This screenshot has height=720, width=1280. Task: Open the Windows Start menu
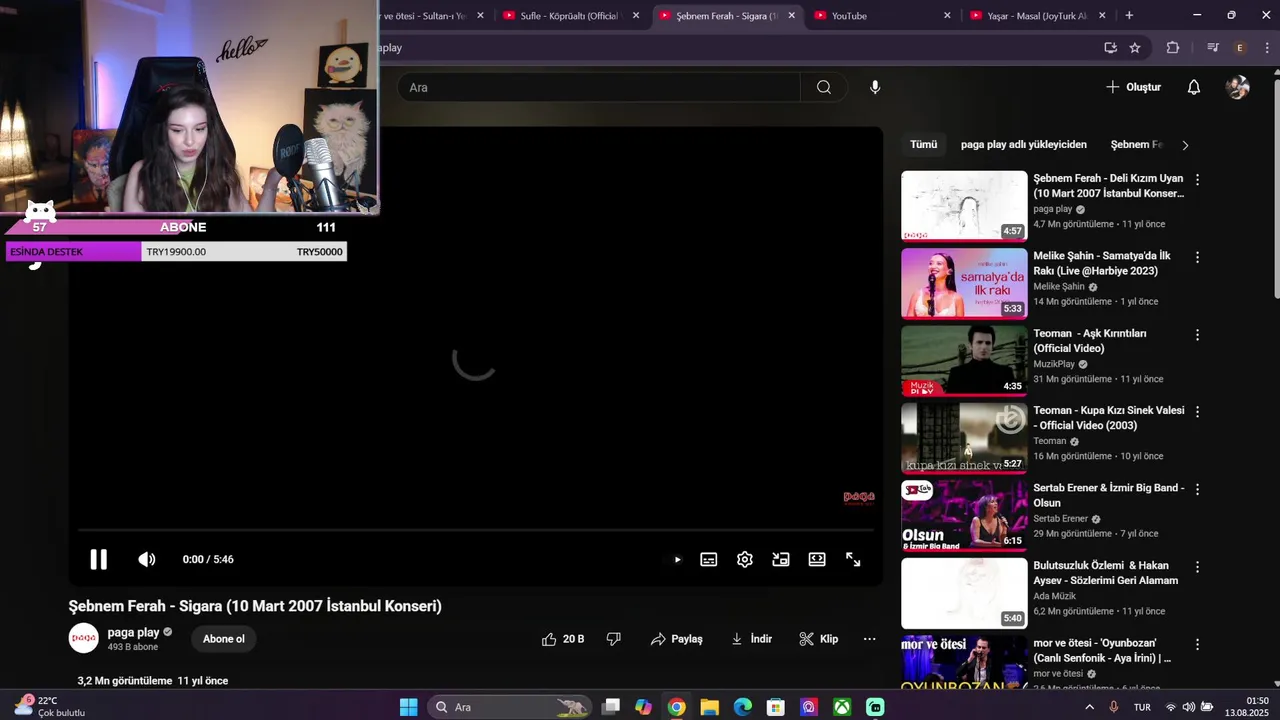coord(409,707)
